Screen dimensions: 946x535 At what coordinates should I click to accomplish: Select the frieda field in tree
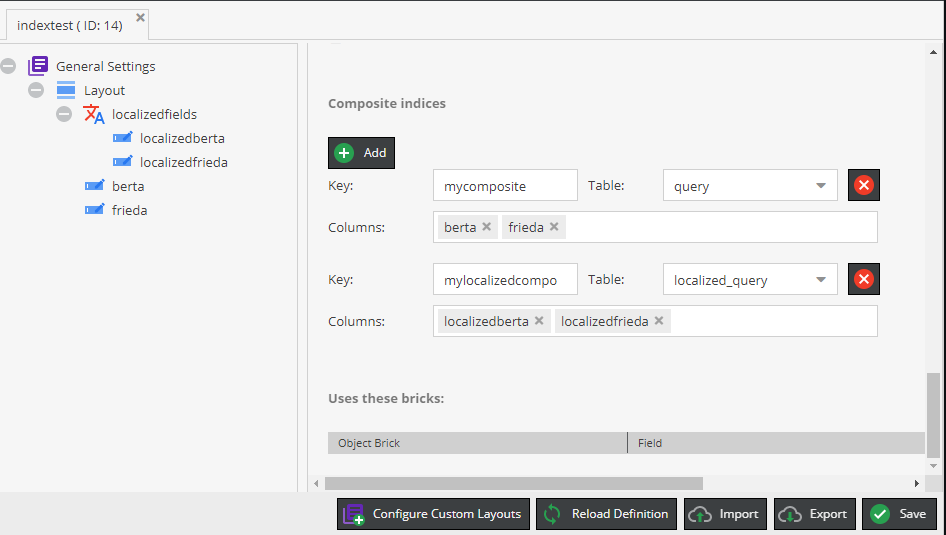click(129, 210)
